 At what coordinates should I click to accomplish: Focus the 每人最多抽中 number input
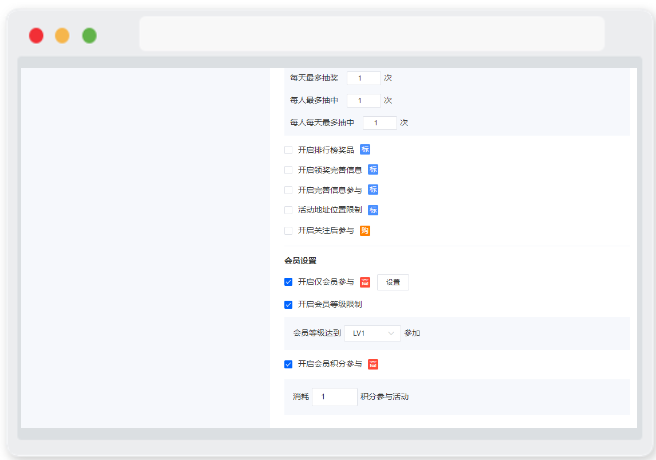click(364, 100)
